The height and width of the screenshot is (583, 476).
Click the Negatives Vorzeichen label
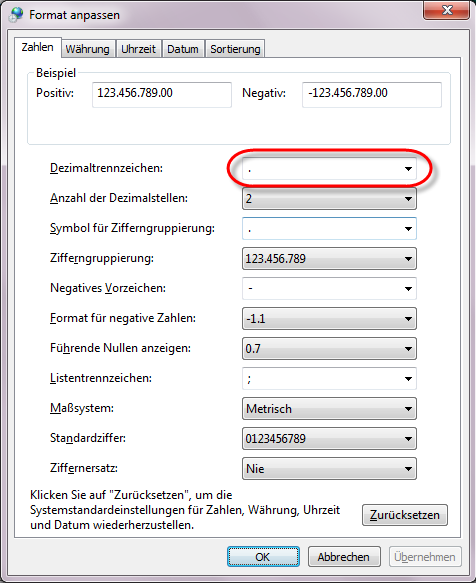(x=108, y=288)
